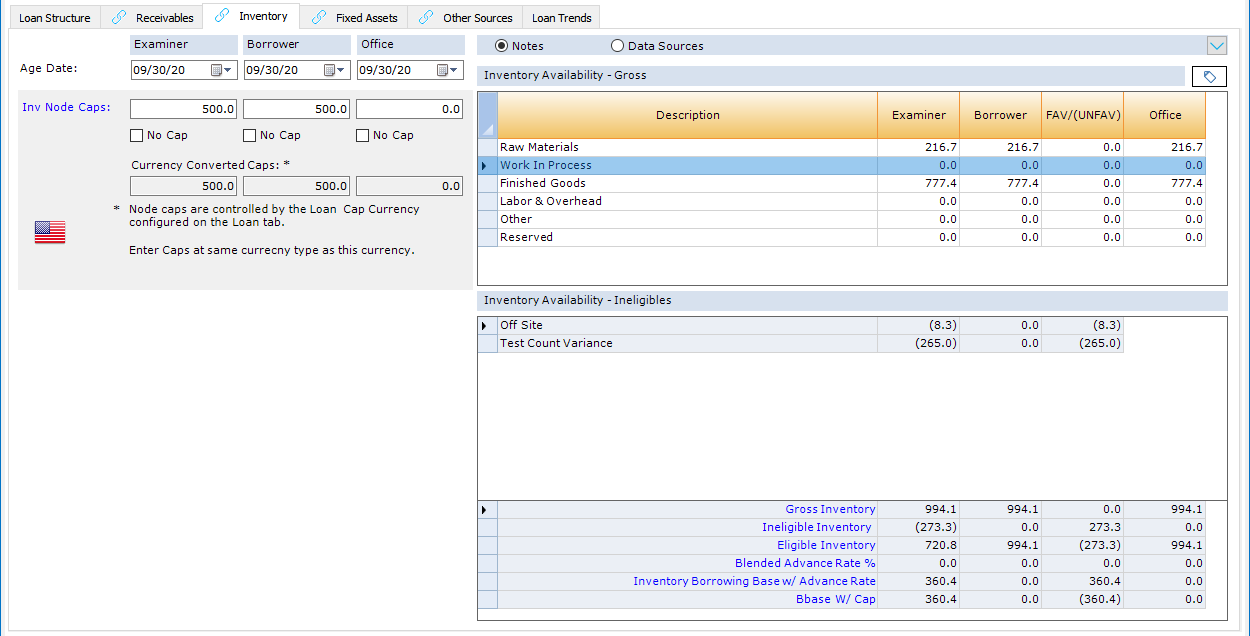1250x636 pixels.
Task: Select the Data Sources radio button
Action: tap(617, 46)
